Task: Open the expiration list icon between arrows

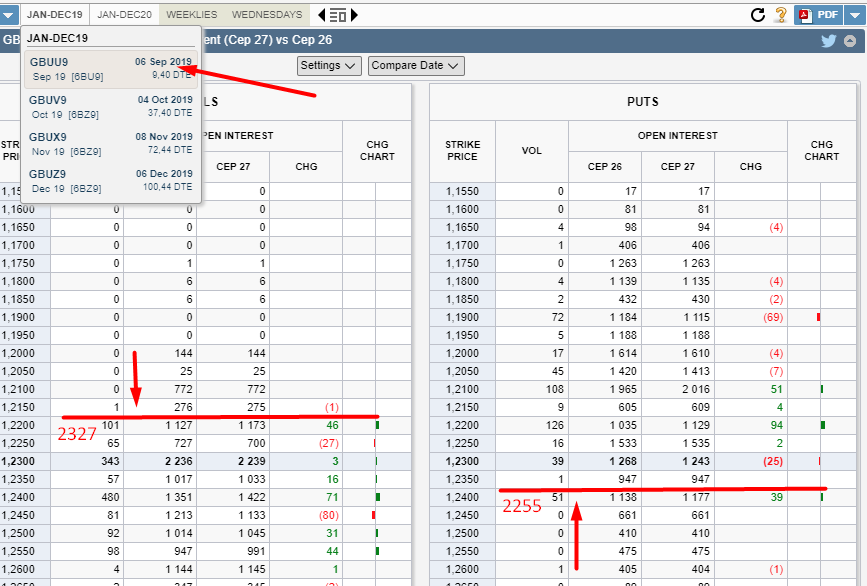Action: [338, 15]
